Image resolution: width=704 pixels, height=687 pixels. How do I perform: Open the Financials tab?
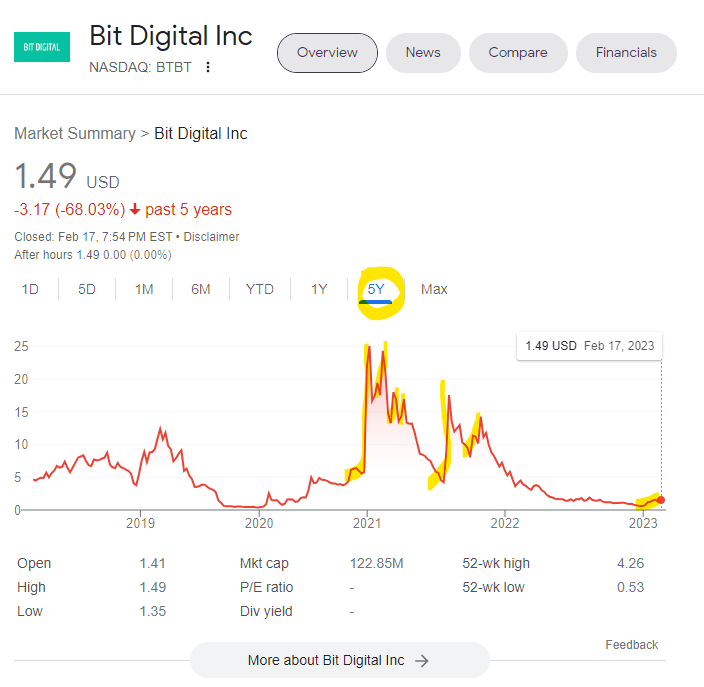[x=626, y=53]
